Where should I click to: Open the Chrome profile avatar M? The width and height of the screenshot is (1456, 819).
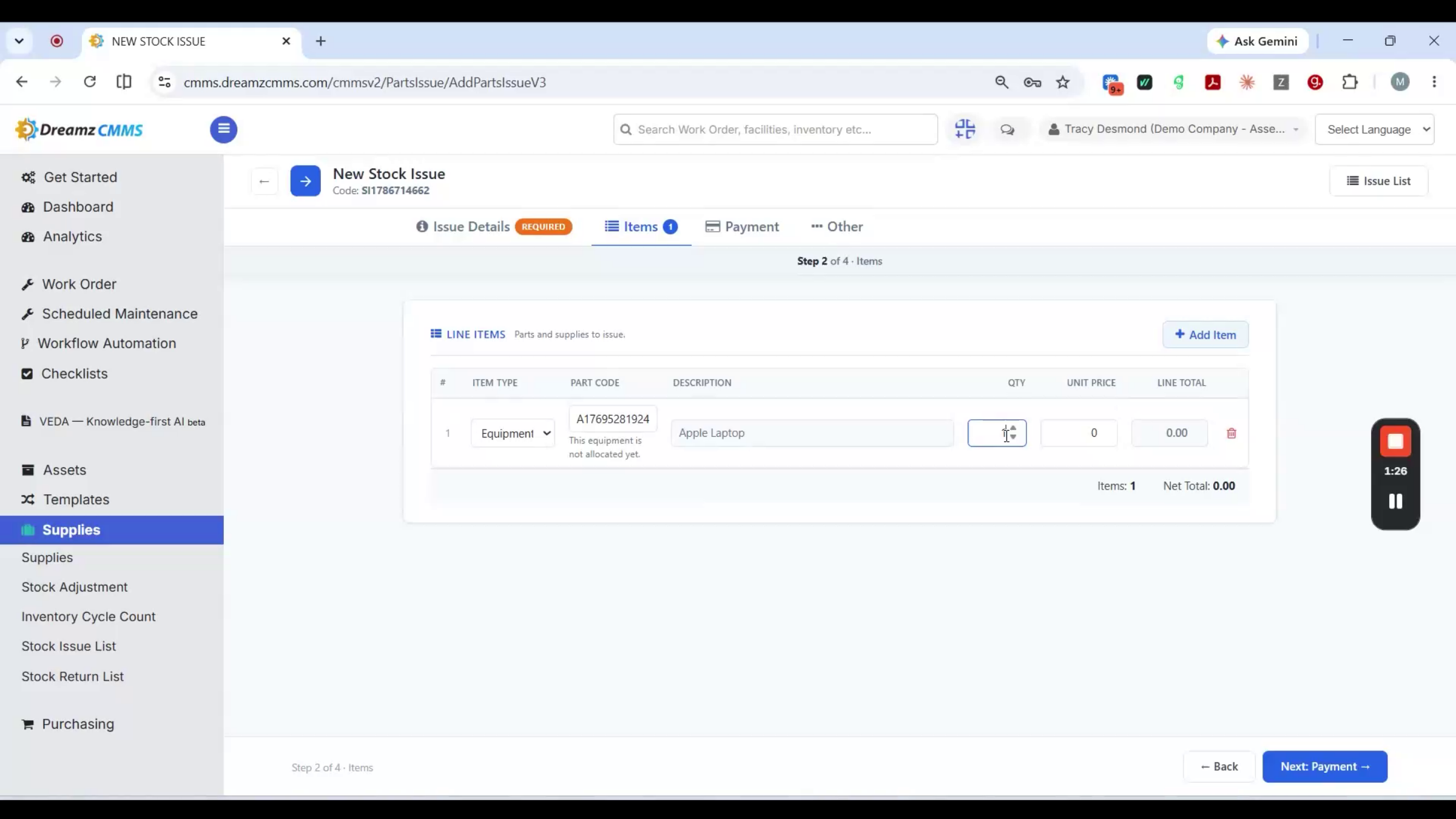[1400, 82]
